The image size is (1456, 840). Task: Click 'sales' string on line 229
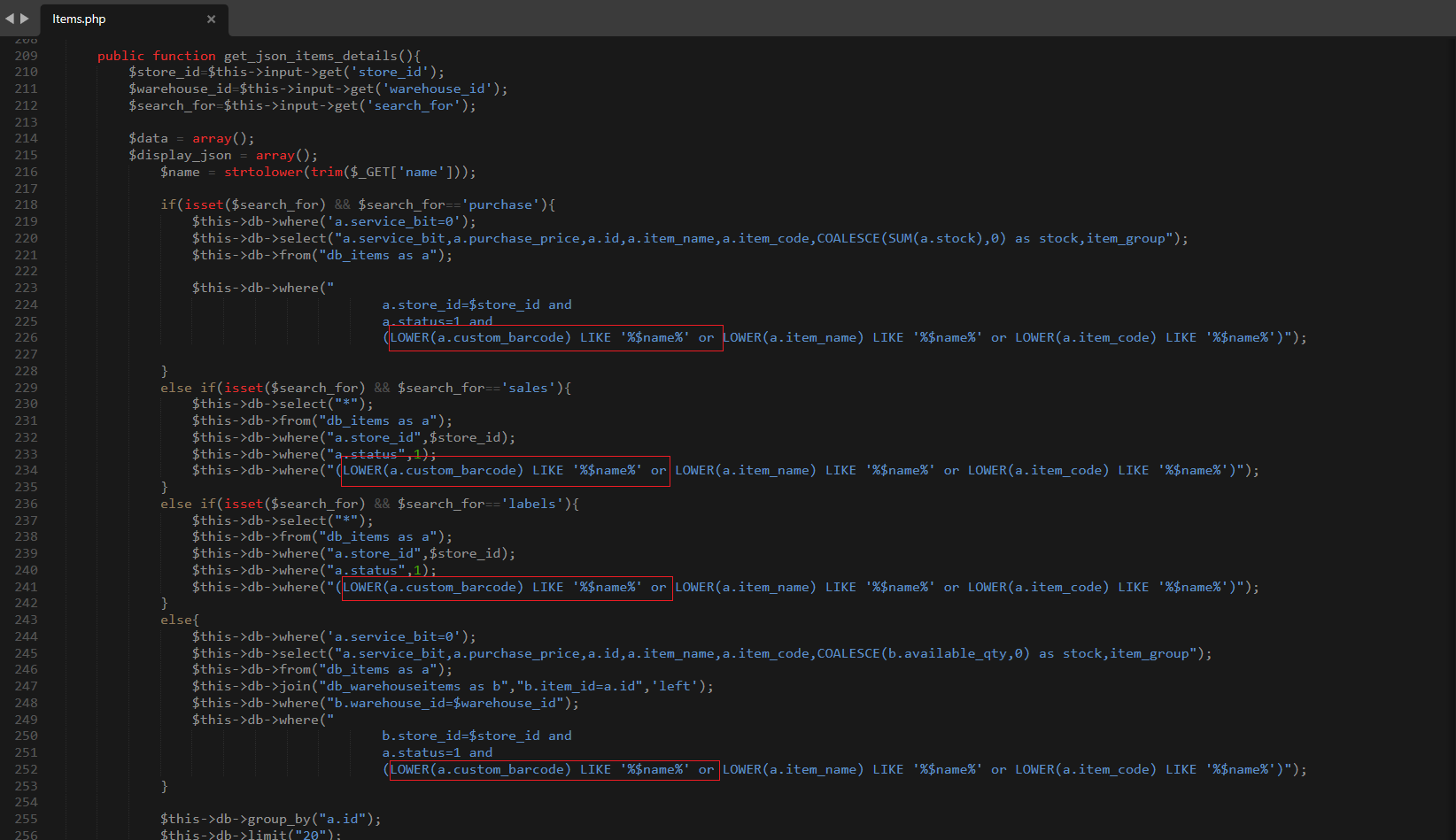click(528, 388)
